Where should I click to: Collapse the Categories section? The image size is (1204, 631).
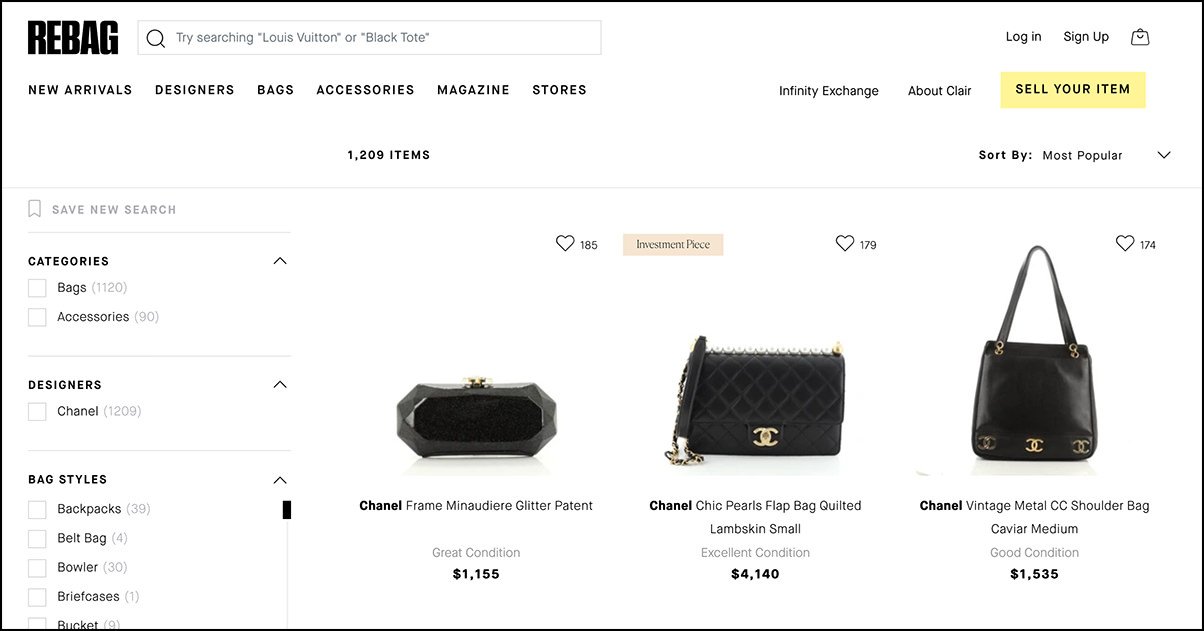coord(280,260)
